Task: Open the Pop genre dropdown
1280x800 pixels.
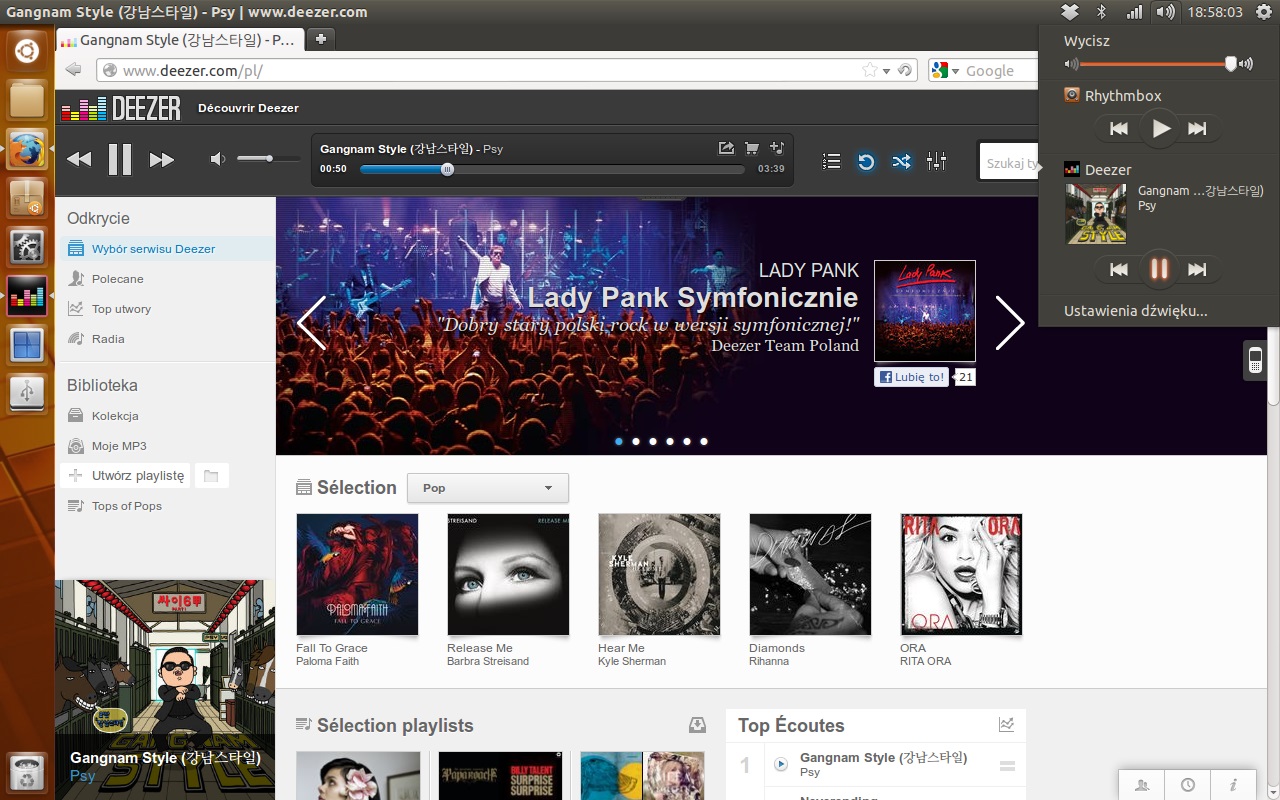Action: point(488,488)
